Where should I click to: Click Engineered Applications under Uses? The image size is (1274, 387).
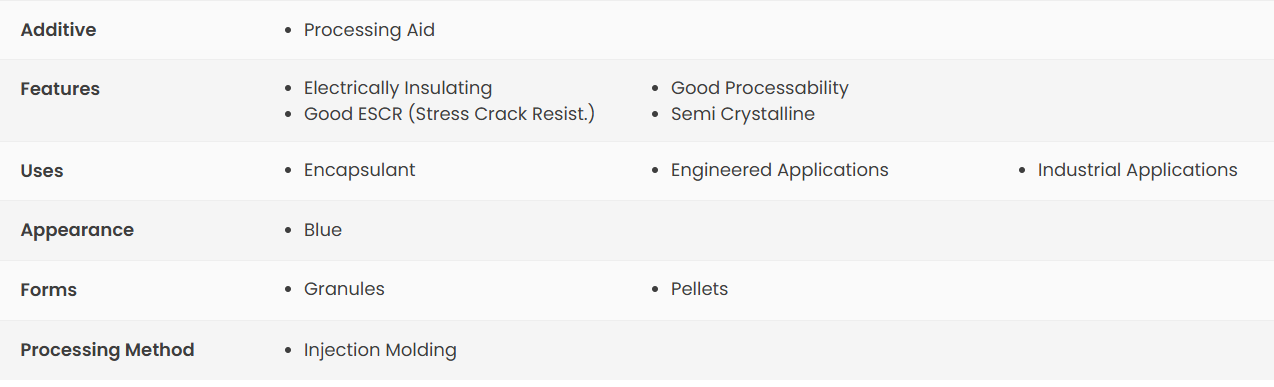click(779, 170)
